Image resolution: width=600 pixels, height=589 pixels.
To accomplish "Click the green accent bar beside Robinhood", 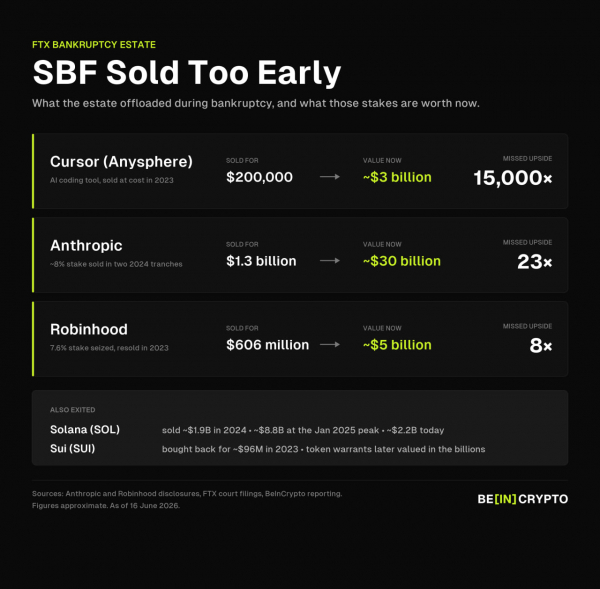I will click(x=33, y=339).
